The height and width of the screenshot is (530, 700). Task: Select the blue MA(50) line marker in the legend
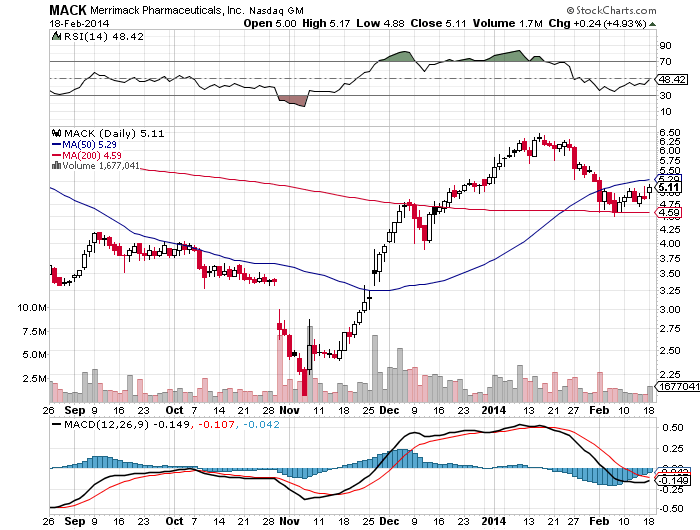tap(56, 145)
